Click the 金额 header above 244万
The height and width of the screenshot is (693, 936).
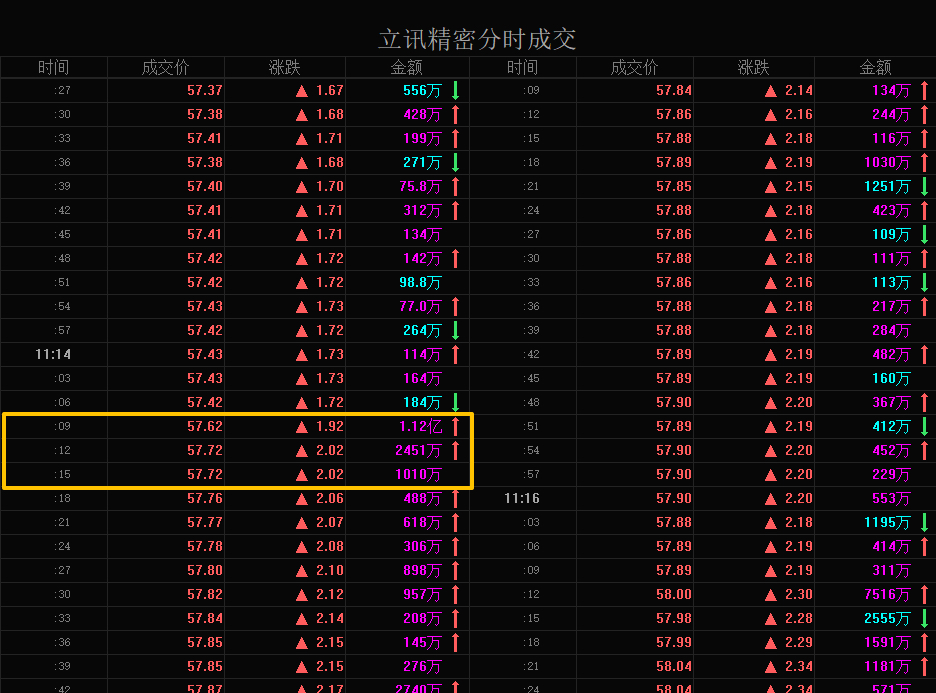[875, 67]
